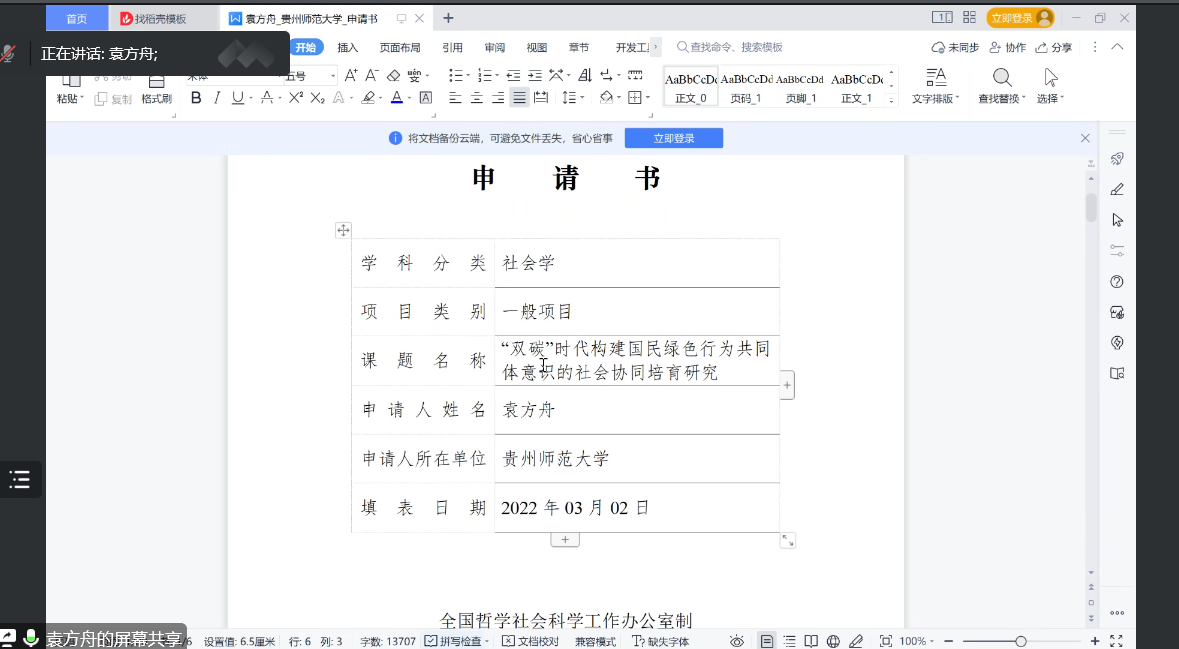Open the 页面布局 Page Layout tab
The width and height of the screenshot is (1179, 649).
400,47
